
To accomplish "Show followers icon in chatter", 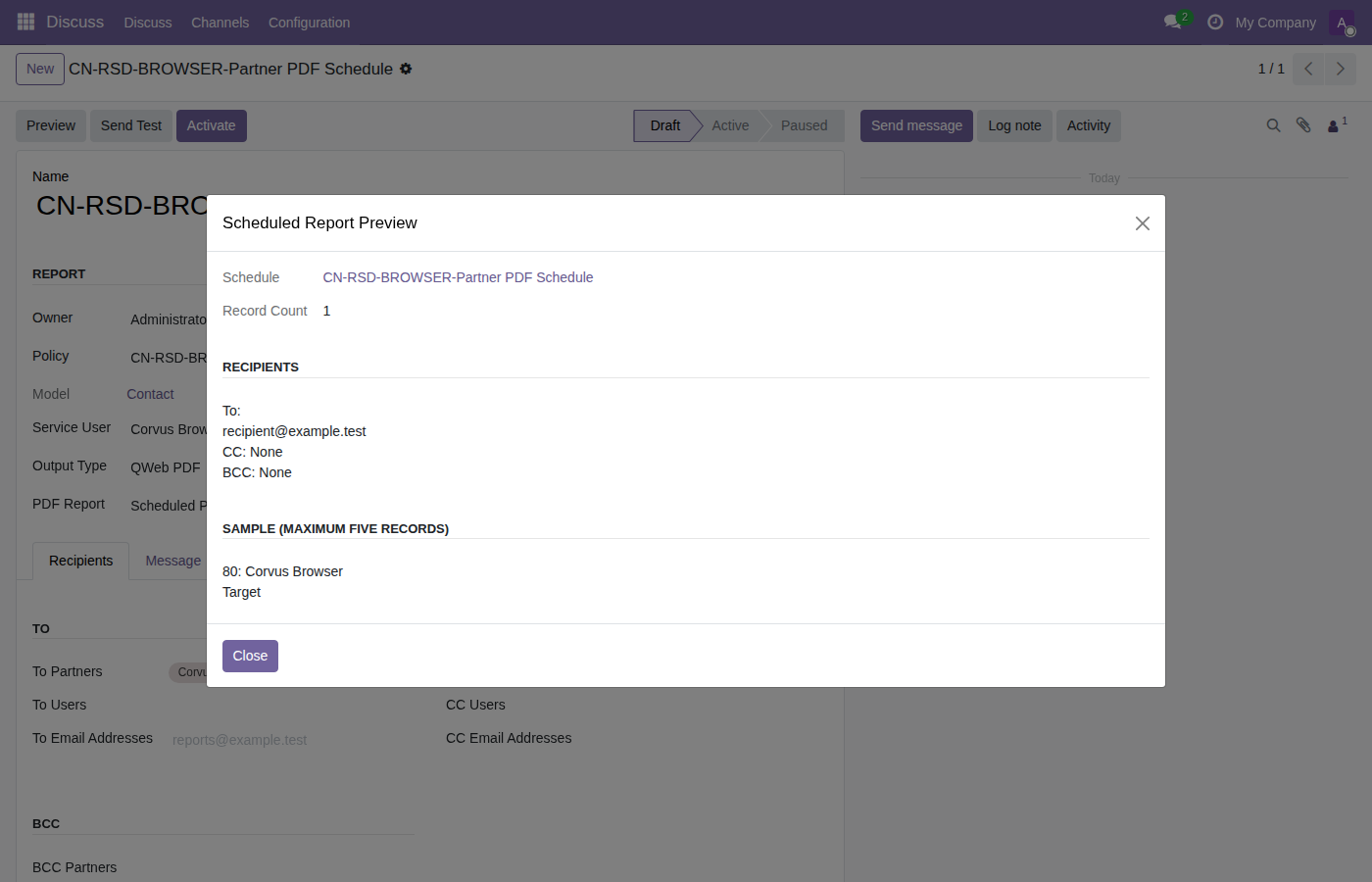I will pyautogui.click(x=1337, y=125).
